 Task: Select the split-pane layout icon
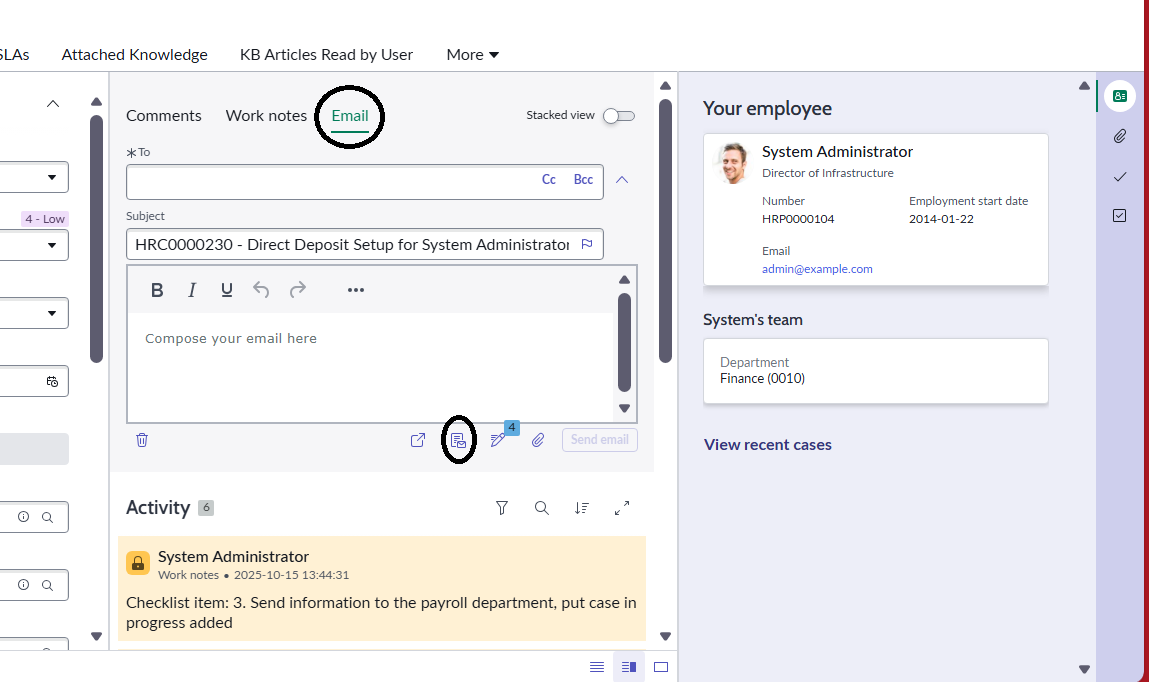coord(629,667)
